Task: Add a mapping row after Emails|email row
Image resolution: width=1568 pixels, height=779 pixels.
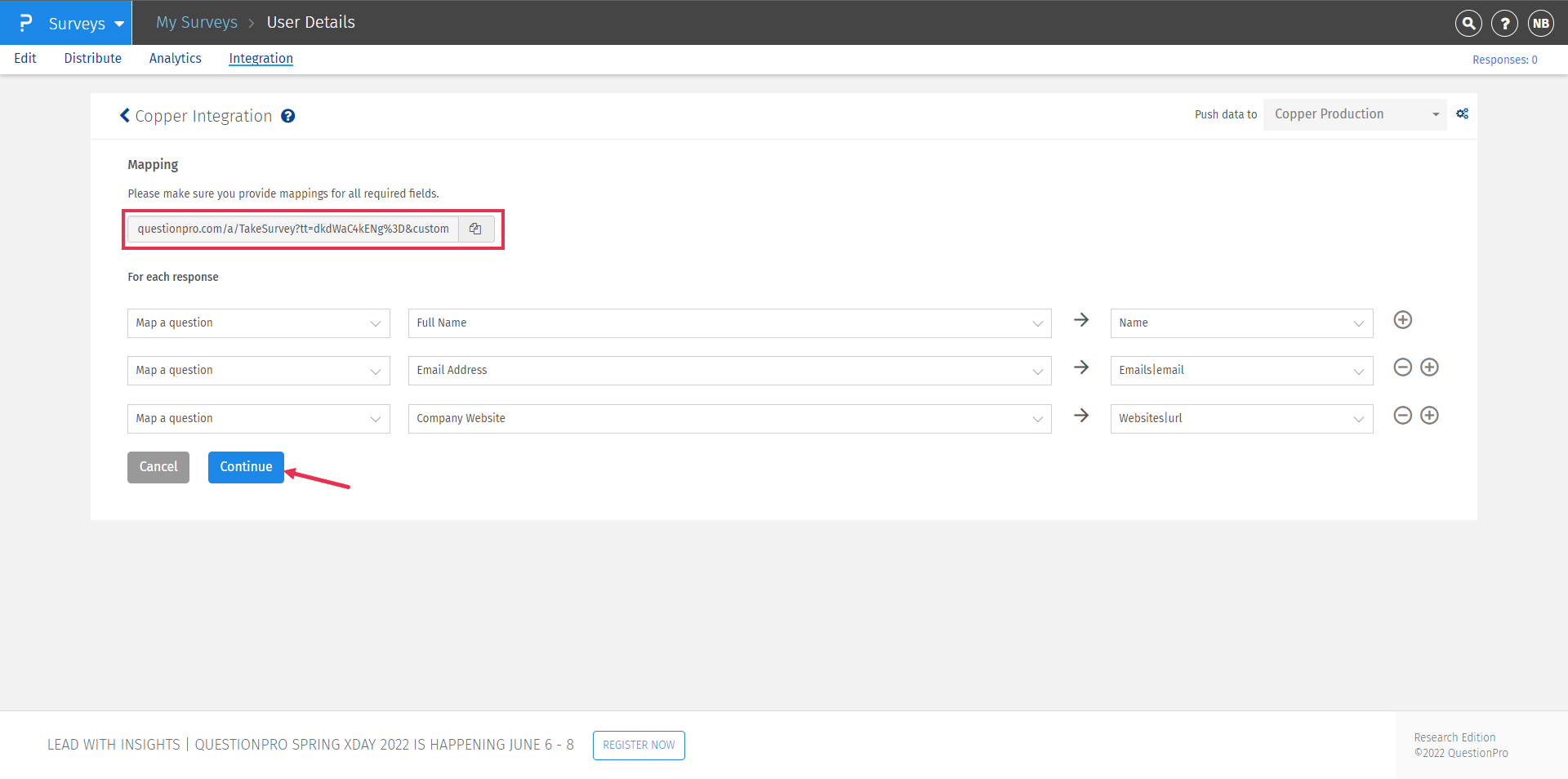Action: click(1429, 367)
